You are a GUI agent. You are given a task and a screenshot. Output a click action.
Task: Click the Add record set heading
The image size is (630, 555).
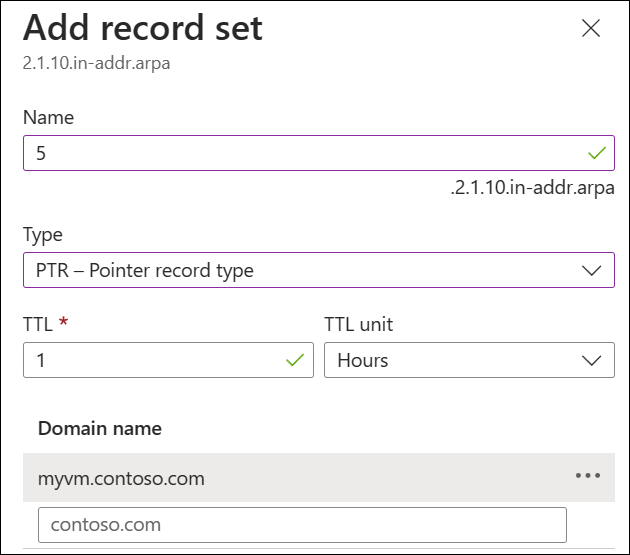pyautogui.click(x=143, y=28)
